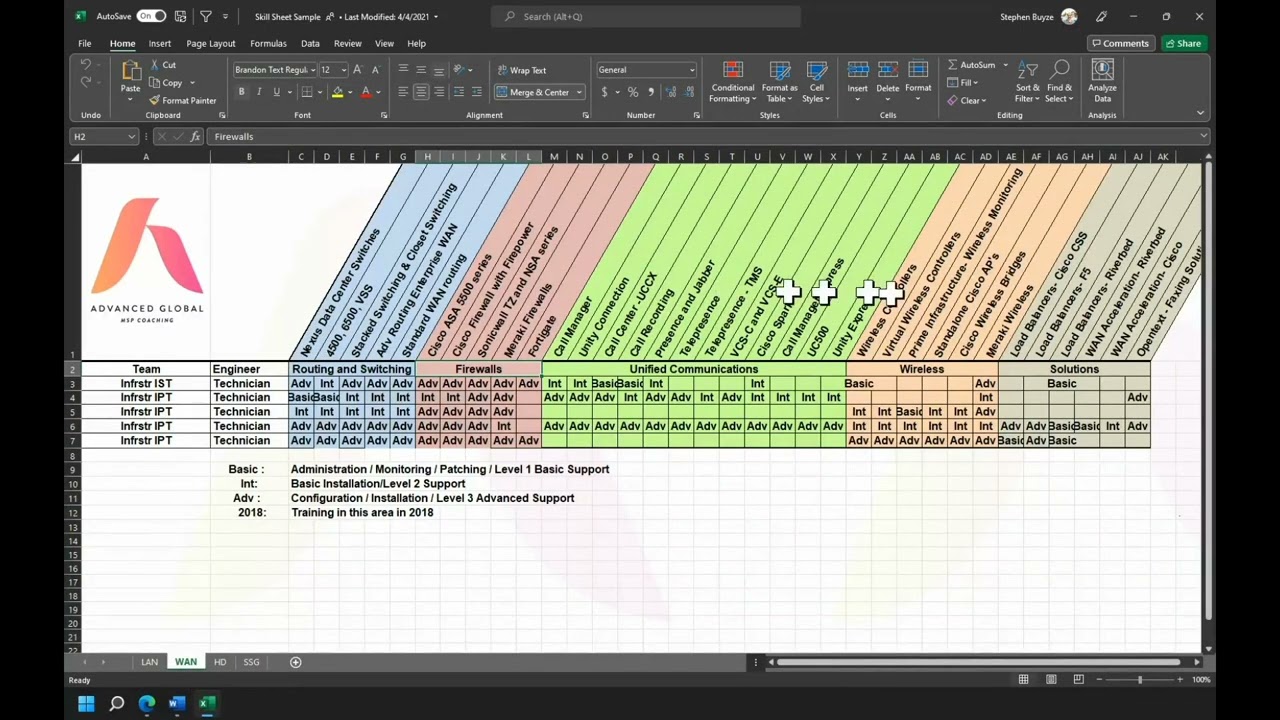
Task: Click the AutoSum sigma icon
Action: click(953, 65)
